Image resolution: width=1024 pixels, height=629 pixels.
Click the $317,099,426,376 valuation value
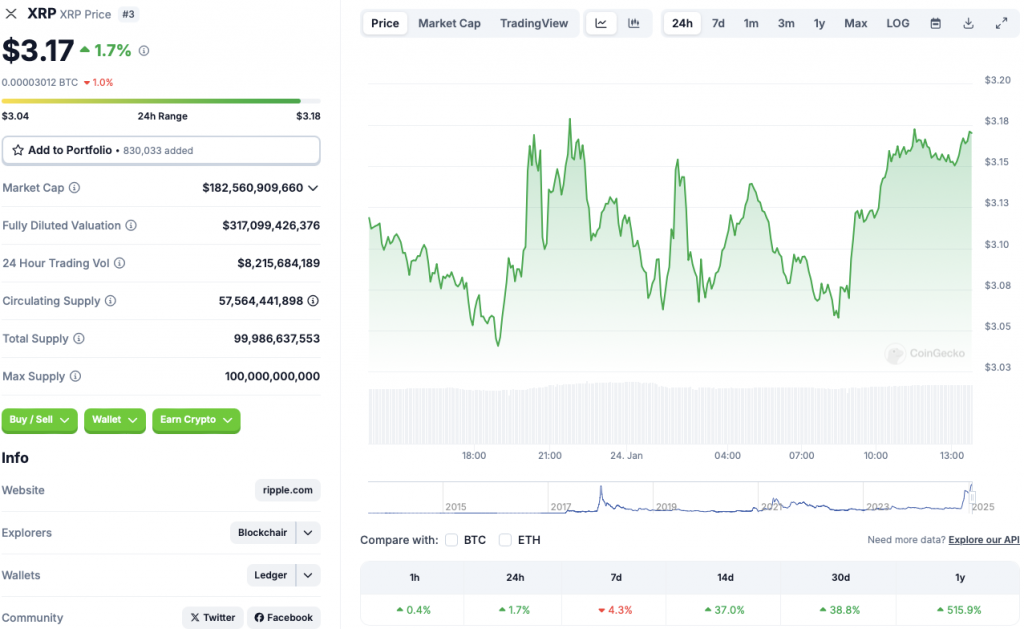coord(271,225)
